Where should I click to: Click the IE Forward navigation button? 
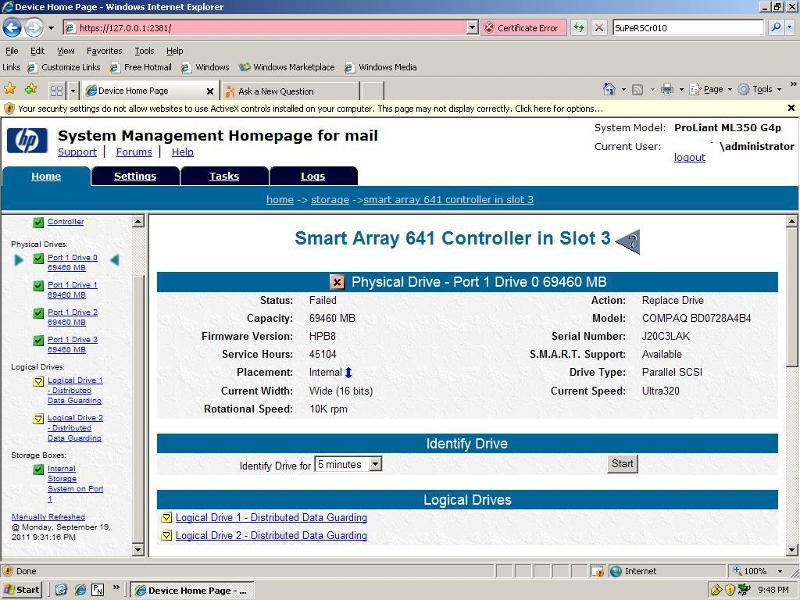click(x=34, y=28)
